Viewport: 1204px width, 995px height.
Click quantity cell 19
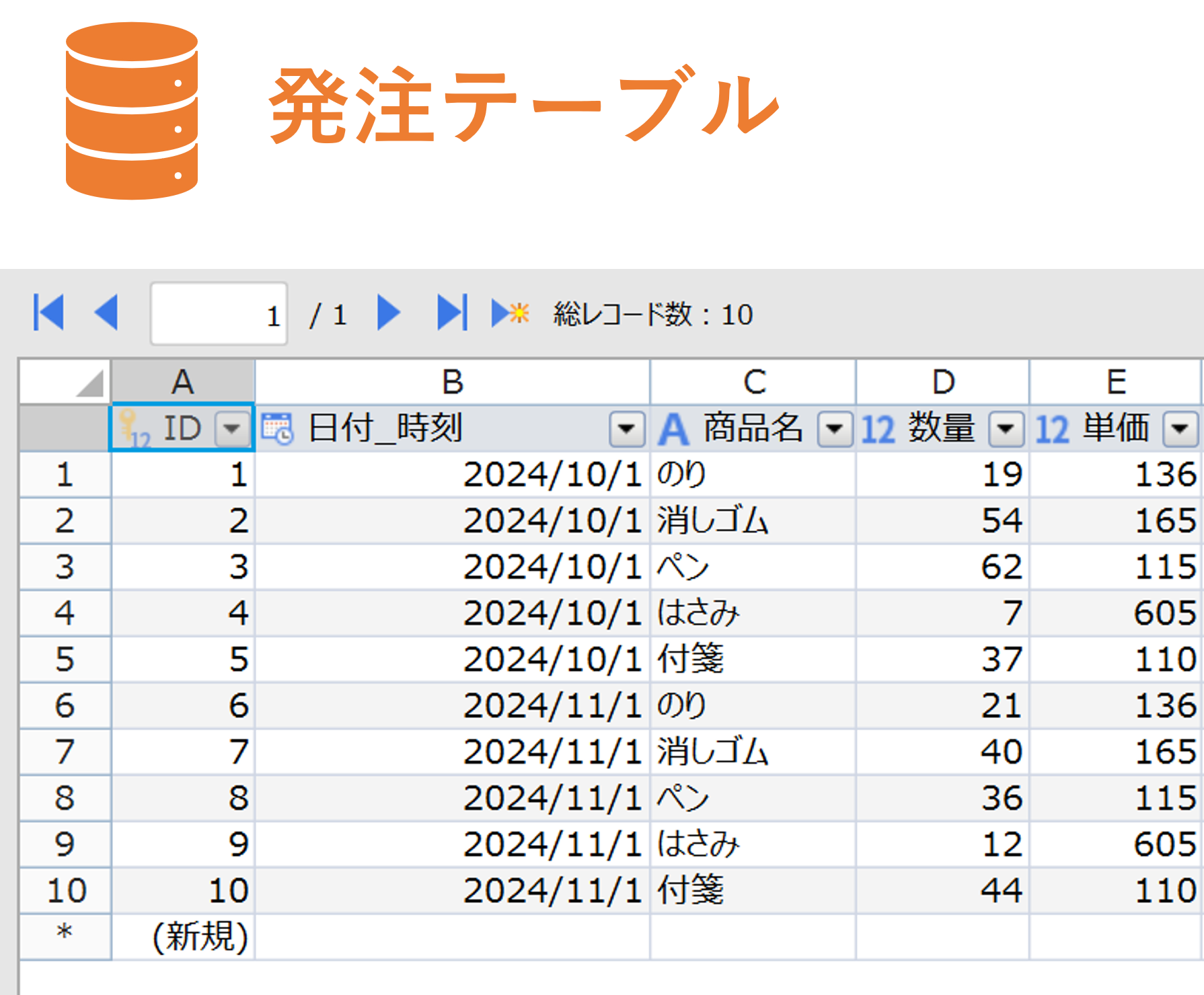coord(943,475)
